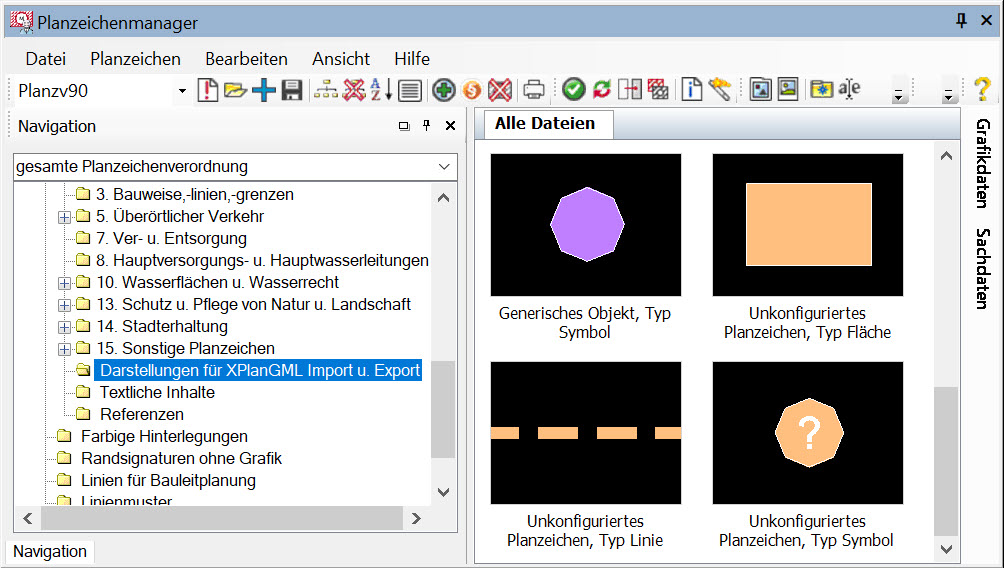Click the A-Z sort icon
The width and height of the screenshot is (1004, 568).
click(381, 90)
